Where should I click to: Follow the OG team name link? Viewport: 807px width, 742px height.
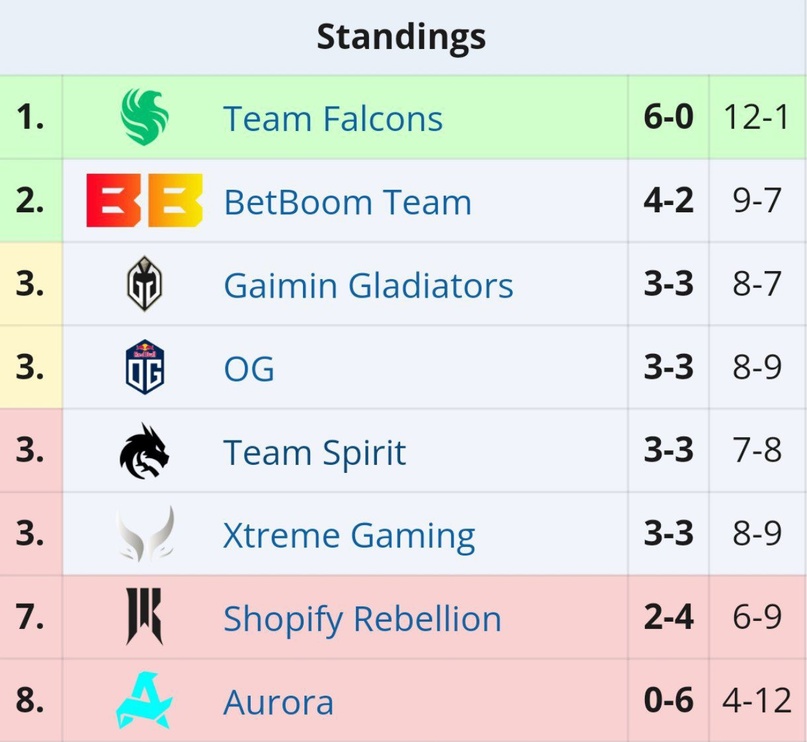click(249, 368)
